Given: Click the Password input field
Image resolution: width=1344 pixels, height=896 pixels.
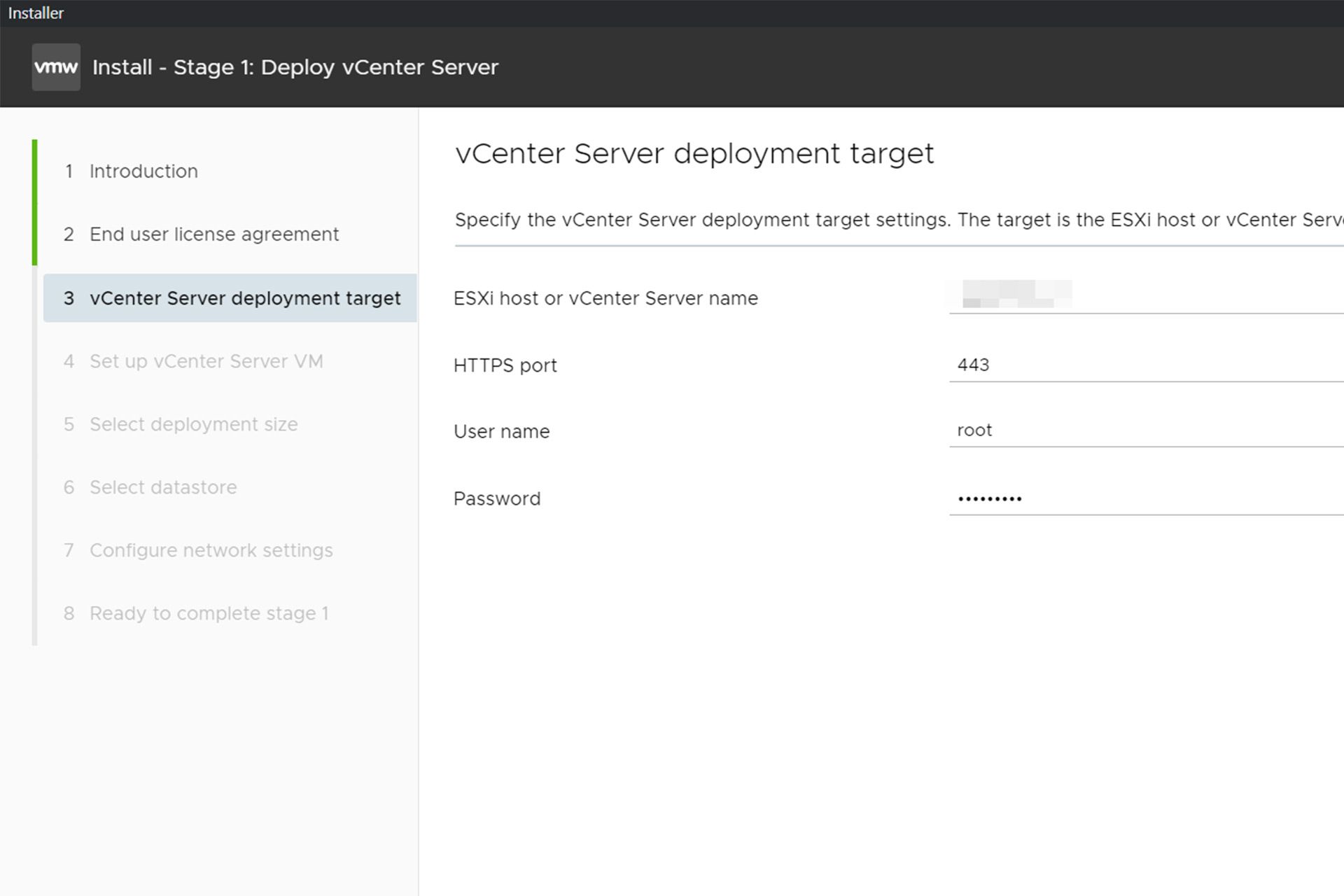Looking at the screenshot, I should click(x=1147, y=498).
